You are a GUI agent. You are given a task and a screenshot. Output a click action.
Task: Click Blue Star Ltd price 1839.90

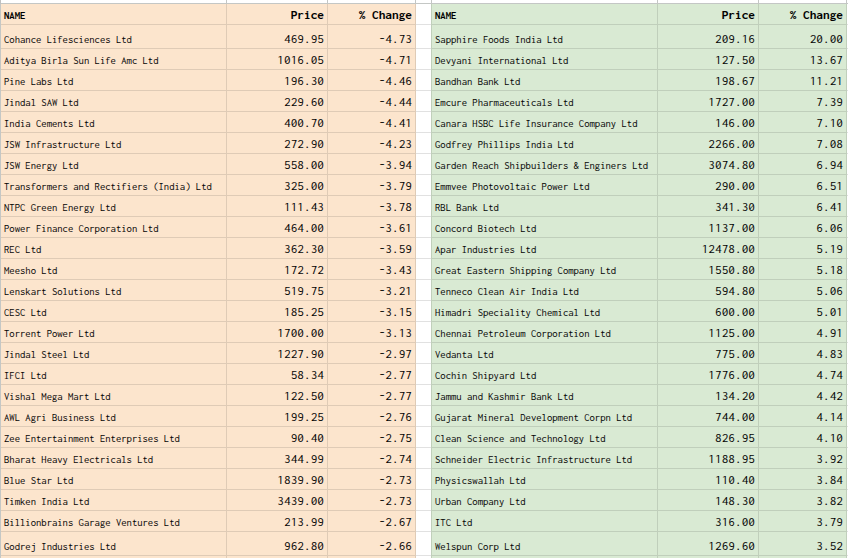pyautogui.click(x=301, y=480)
